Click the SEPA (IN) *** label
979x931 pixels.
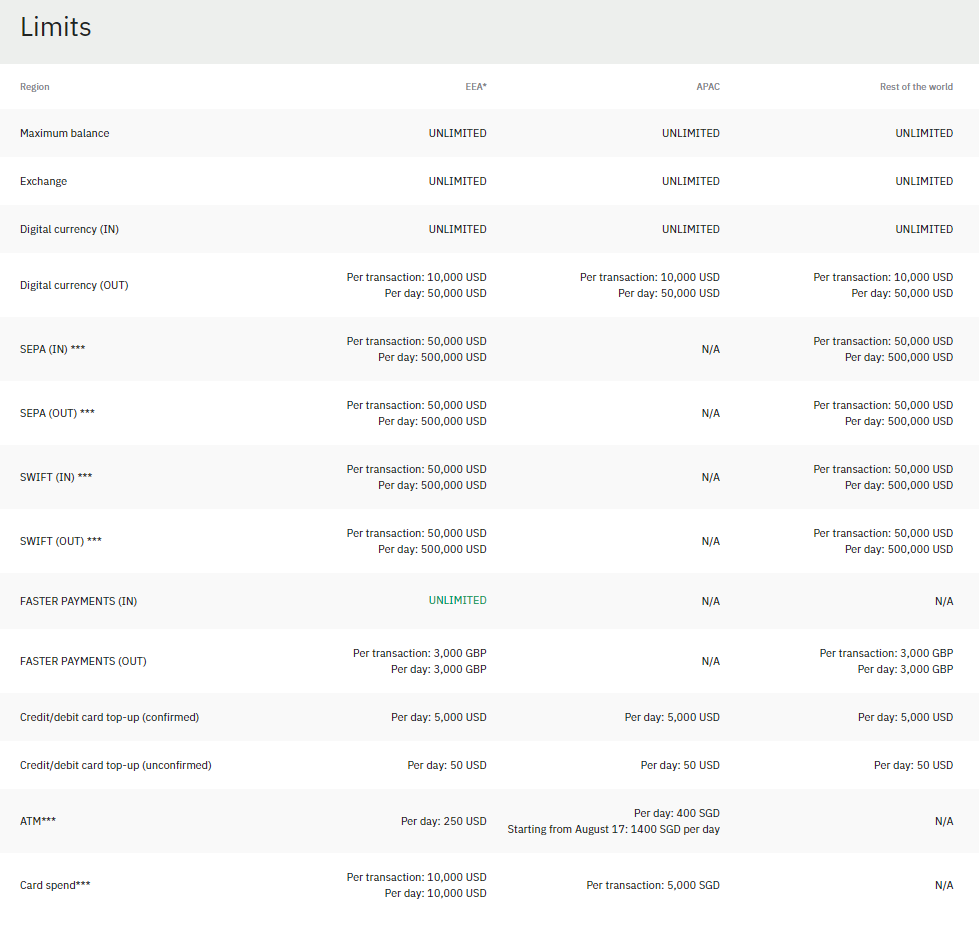52,349
